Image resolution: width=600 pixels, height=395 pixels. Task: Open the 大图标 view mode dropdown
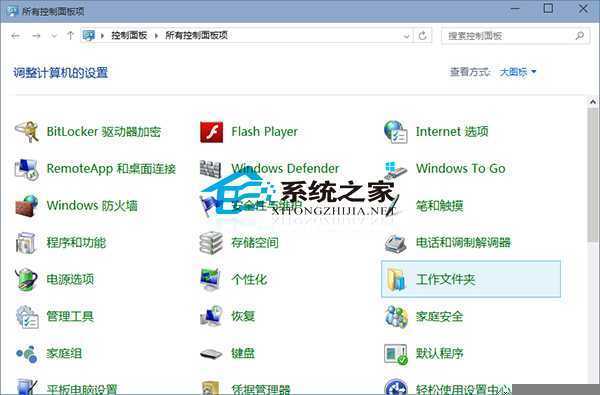[x=518, y=72]
